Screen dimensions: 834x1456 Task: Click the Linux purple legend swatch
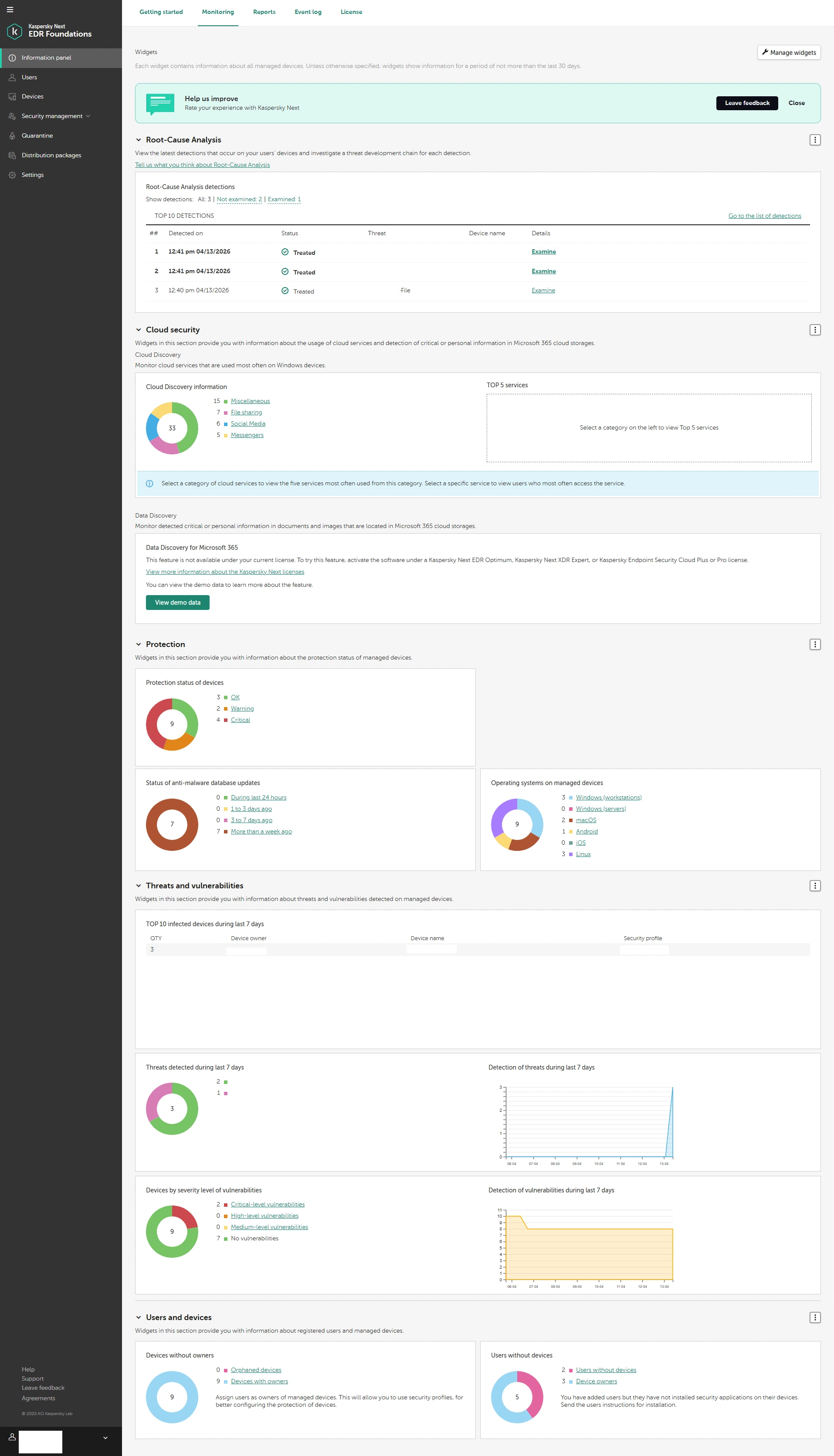tap(570, 854)
